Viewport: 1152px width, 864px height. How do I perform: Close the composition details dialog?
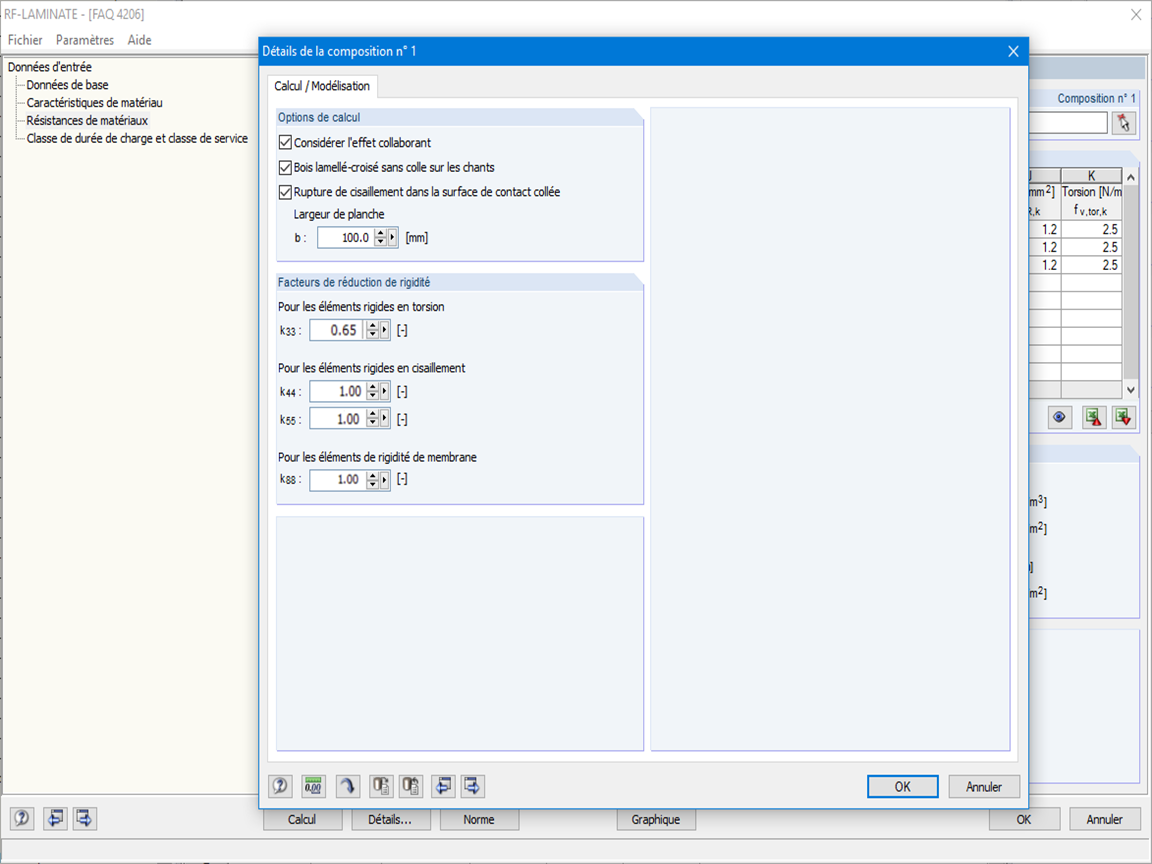(1013, 51)
